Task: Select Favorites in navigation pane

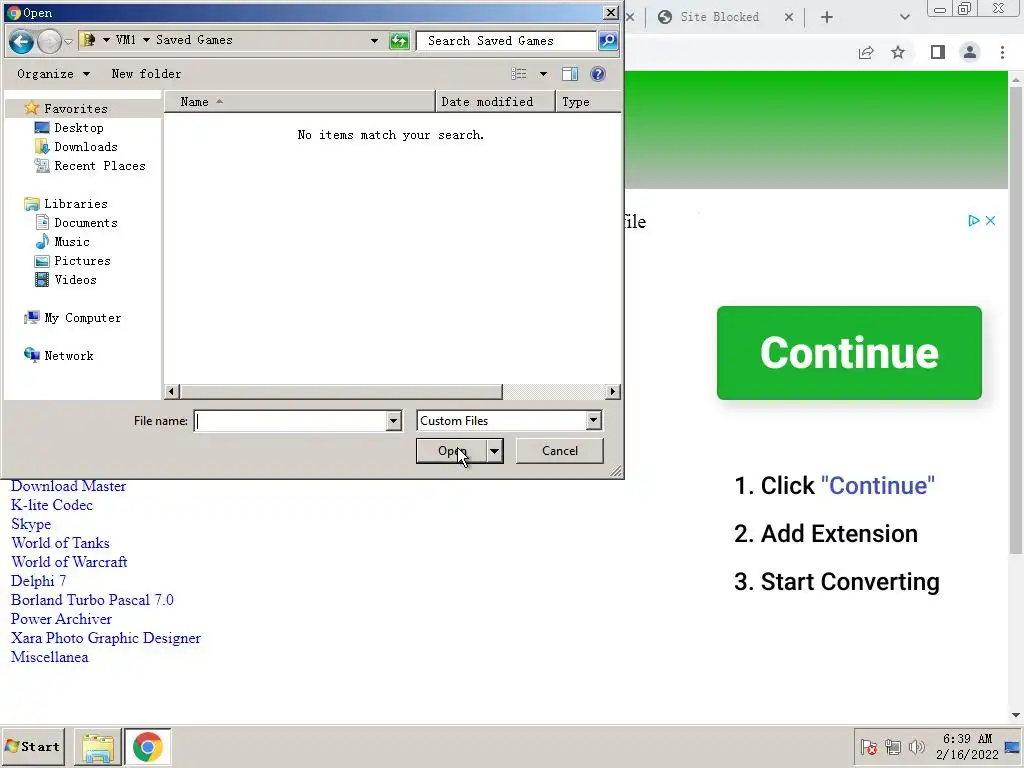Action: [x=75, y=108]
